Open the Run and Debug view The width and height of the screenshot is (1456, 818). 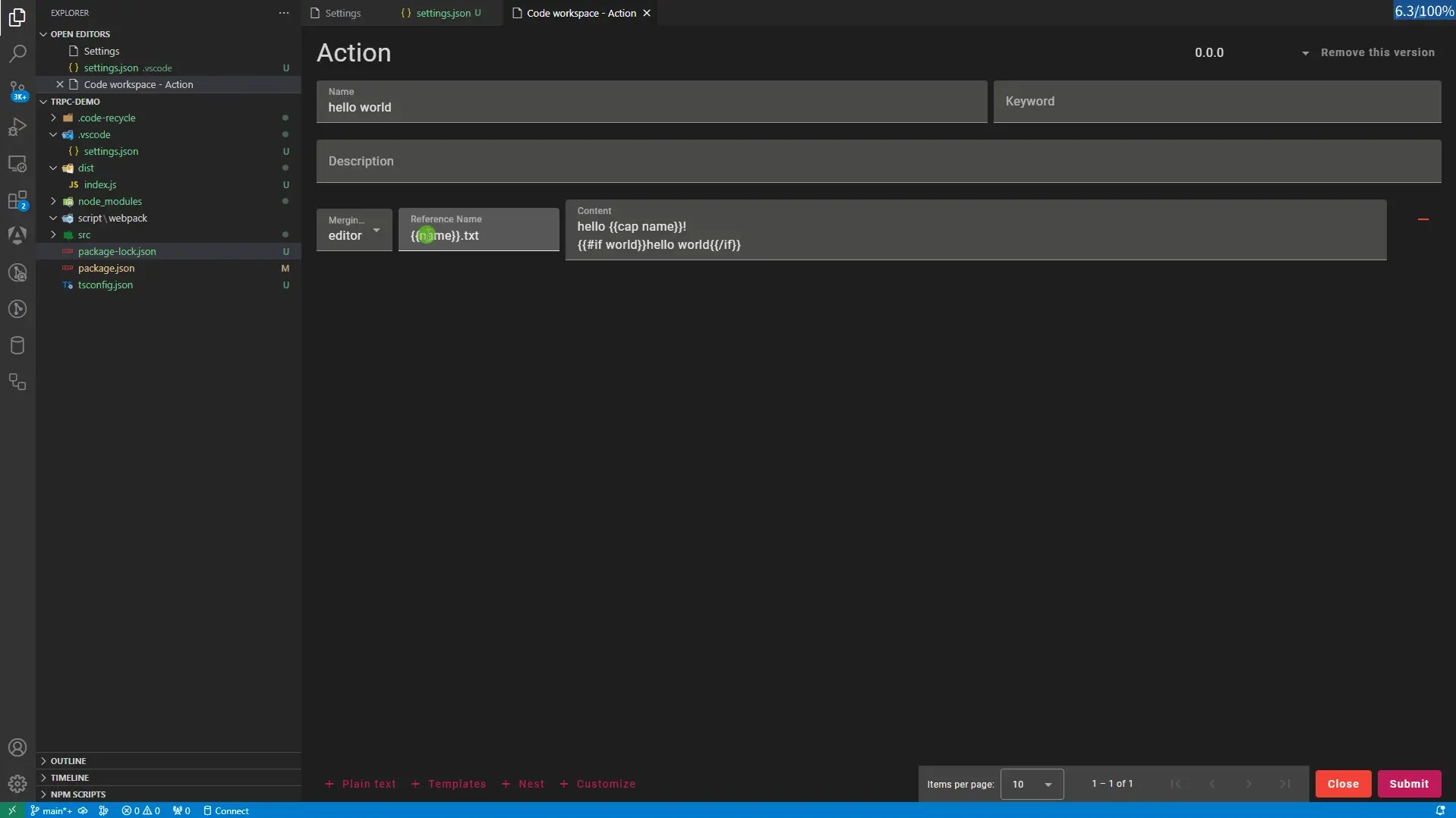(17, 127)
